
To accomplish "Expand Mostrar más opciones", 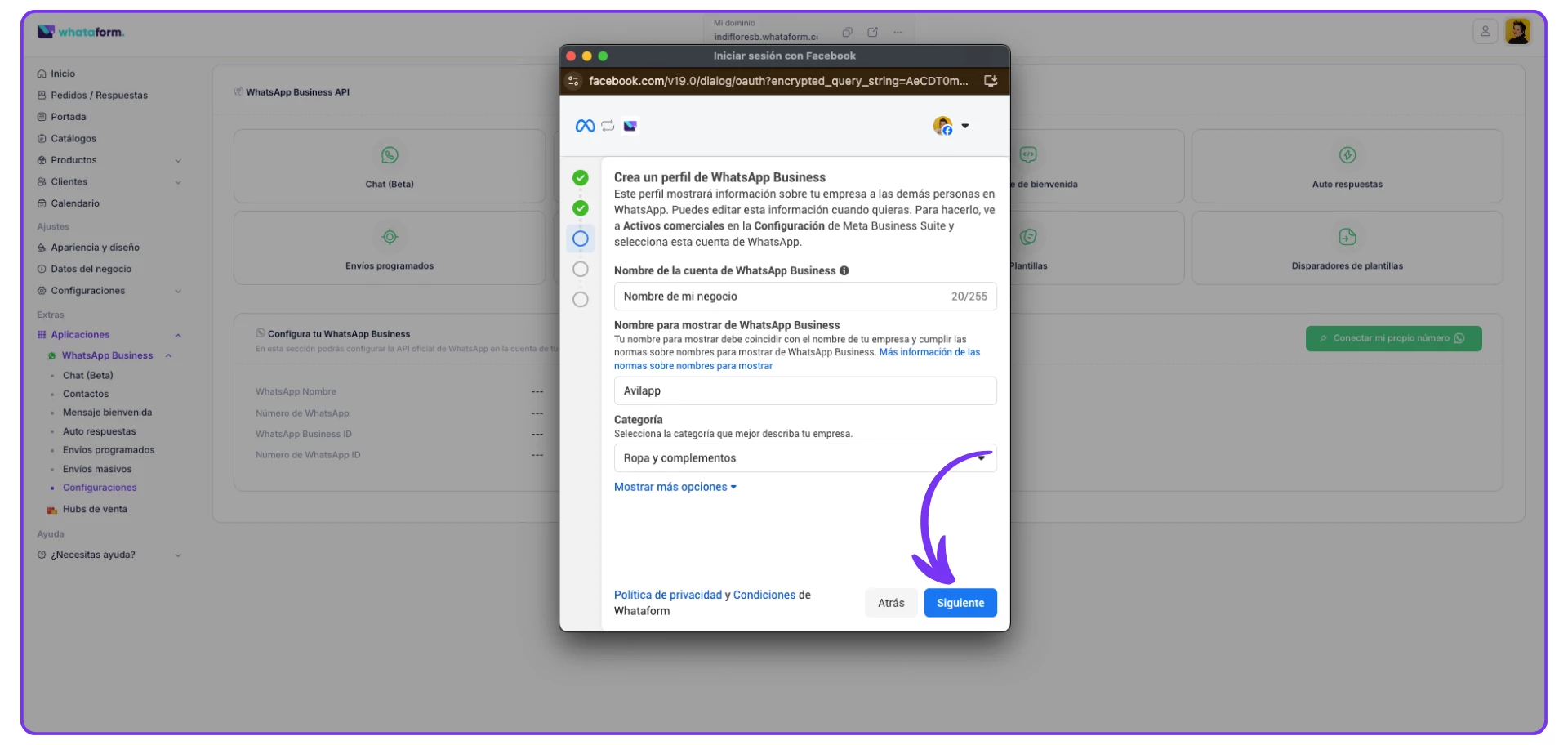I will pyautogui.click(x=675, y=487).
